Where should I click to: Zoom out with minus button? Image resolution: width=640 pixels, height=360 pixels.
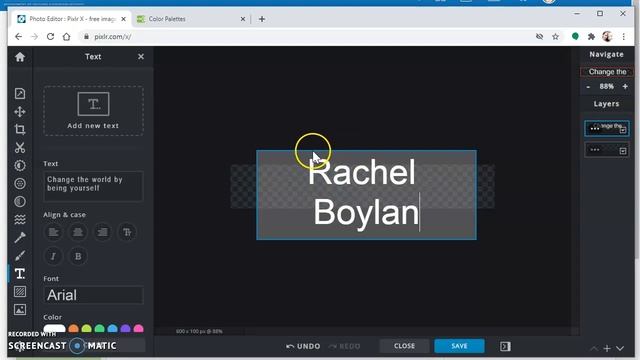588,87
